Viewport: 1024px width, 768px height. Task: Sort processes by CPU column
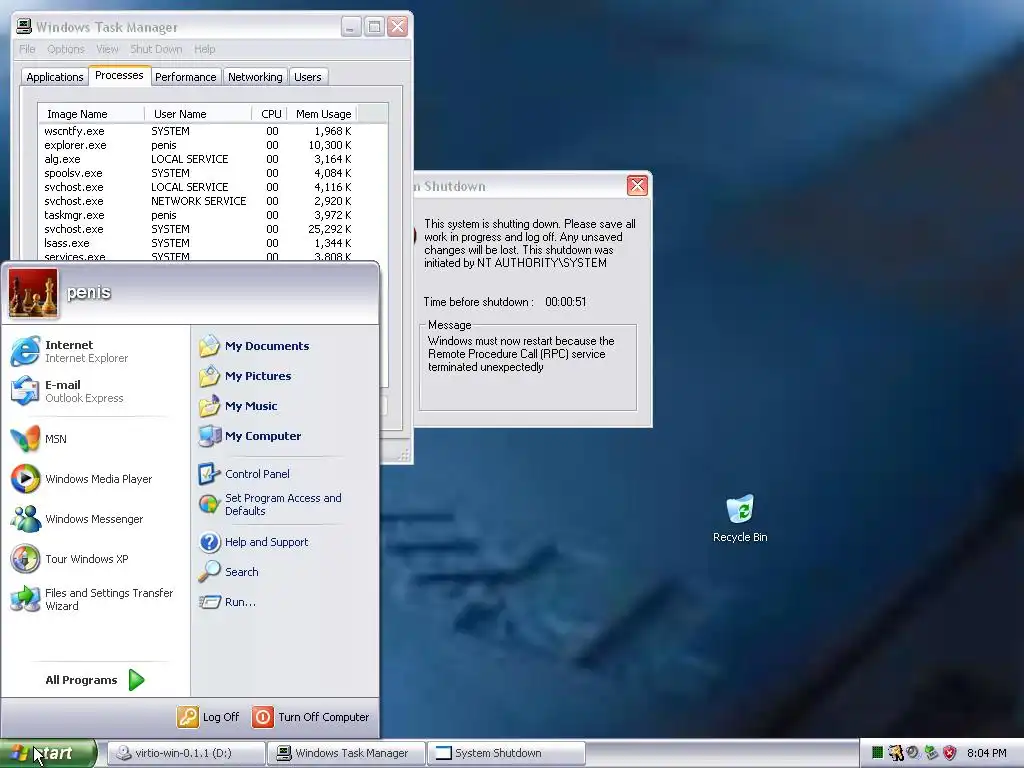pyautogui.click(x=270, y=114)
